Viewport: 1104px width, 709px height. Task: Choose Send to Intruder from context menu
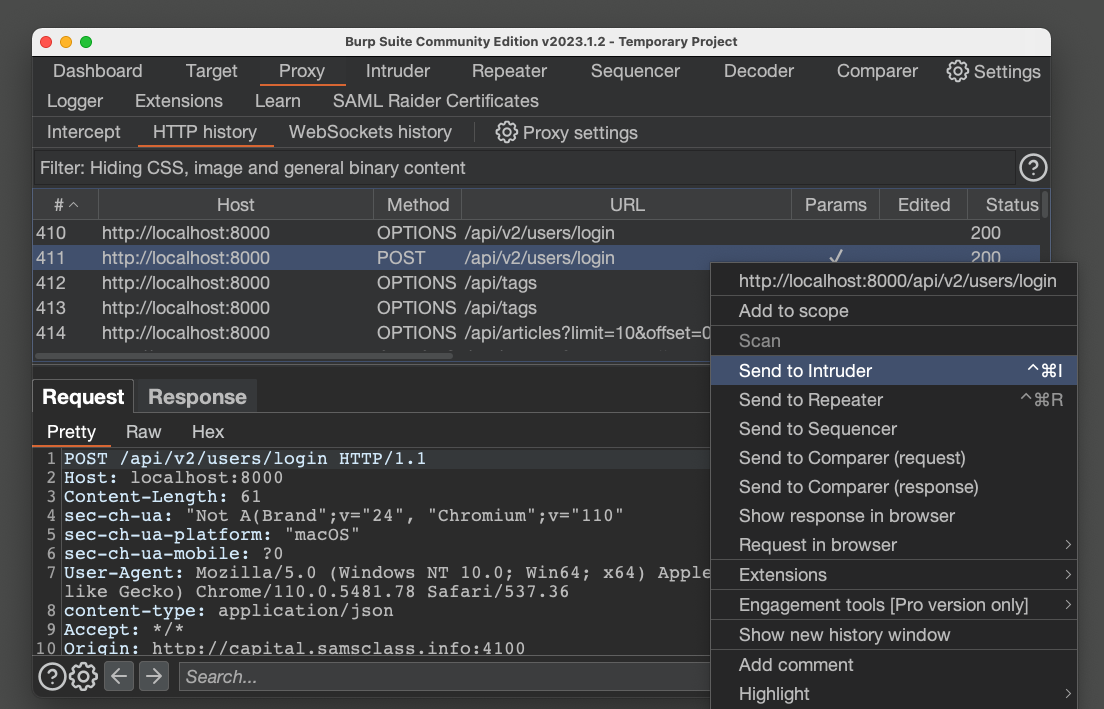pyautogui.click(x=805, y=371)
